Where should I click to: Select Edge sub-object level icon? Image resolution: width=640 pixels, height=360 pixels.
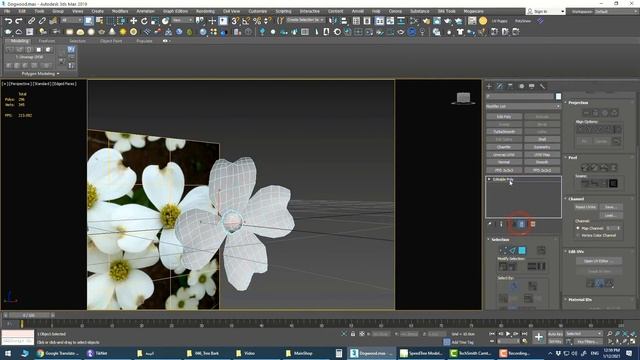[x=512, y=250]
